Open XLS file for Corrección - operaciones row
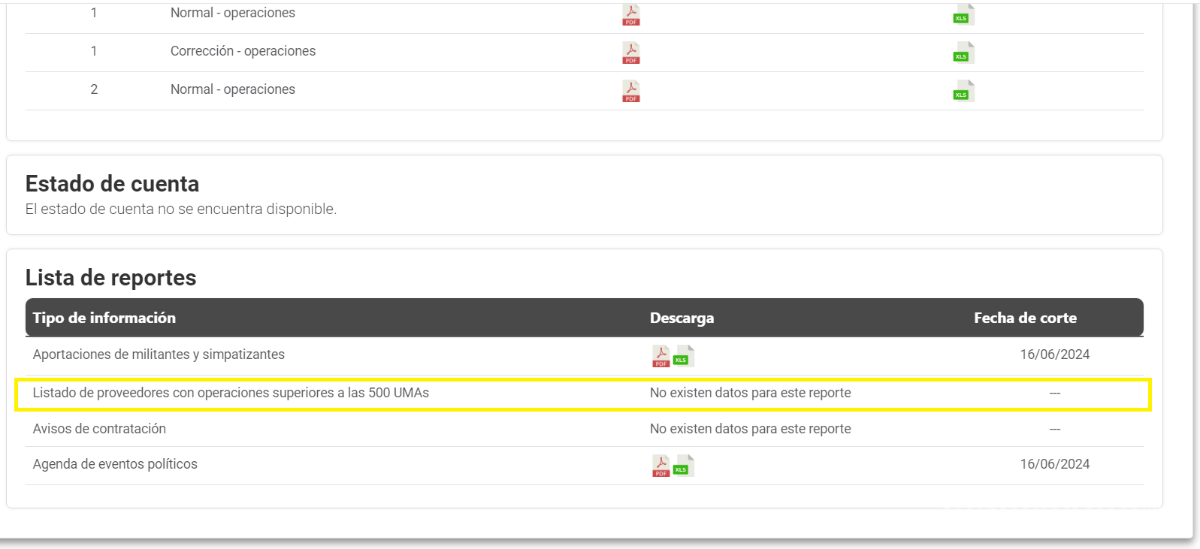The image size is (1200, 549). (963, 53)
